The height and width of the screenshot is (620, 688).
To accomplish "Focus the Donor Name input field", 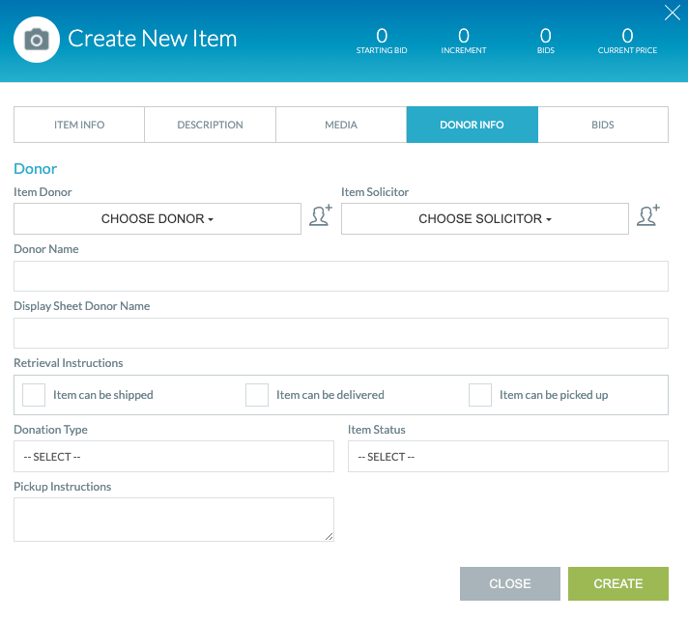I will 341,276.
